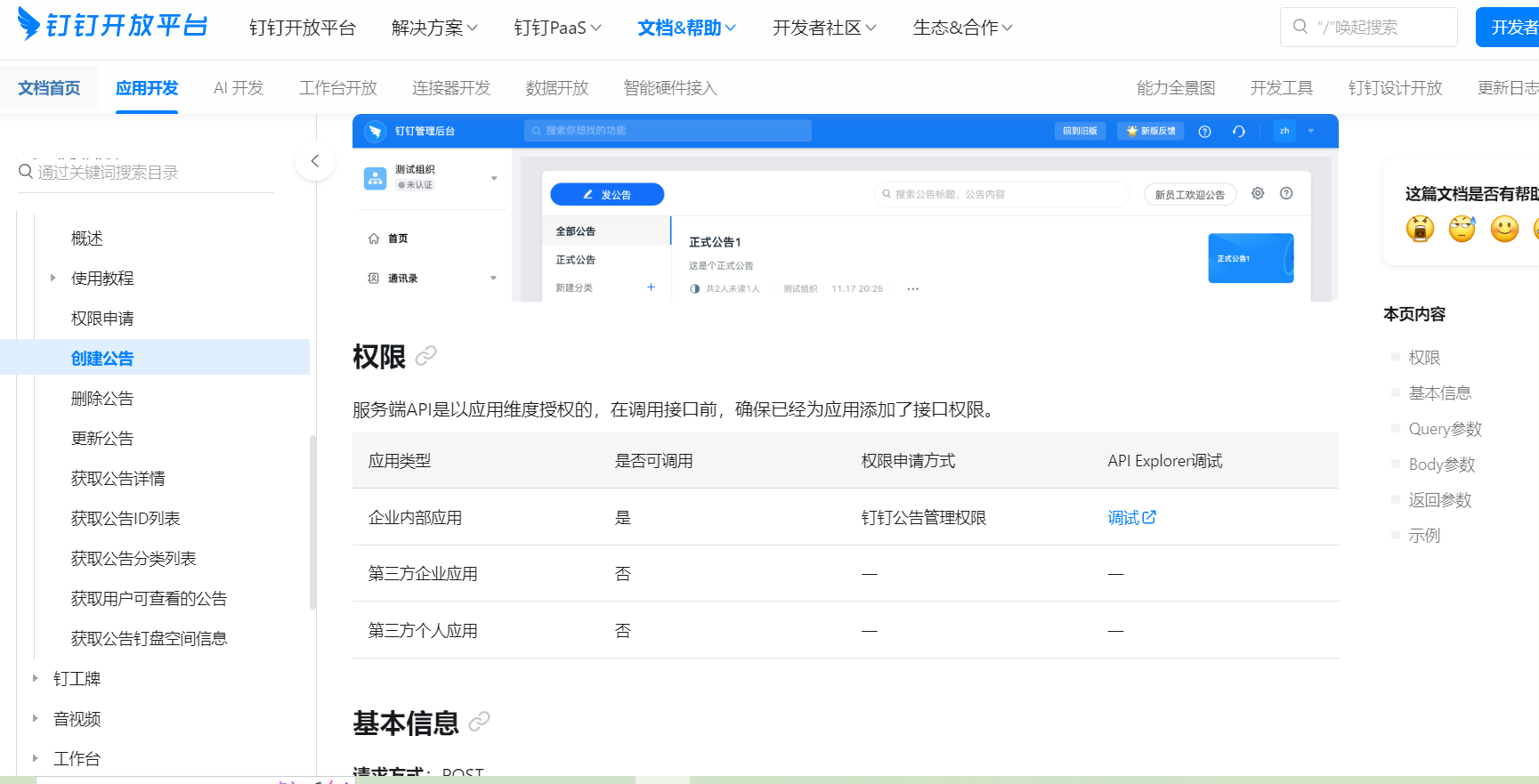Open 开发者社区 dropdown menu
Image resolution: width=1539 pixels, height=784 pixels.
[824, 28]
